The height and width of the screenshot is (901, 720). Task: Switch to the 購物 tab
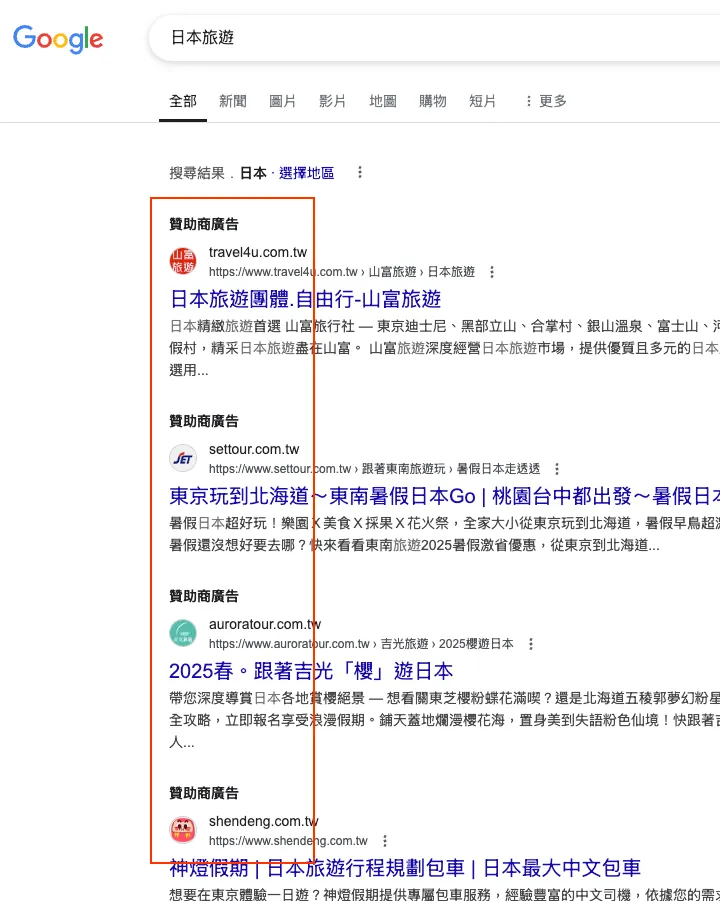coord(433,101)
